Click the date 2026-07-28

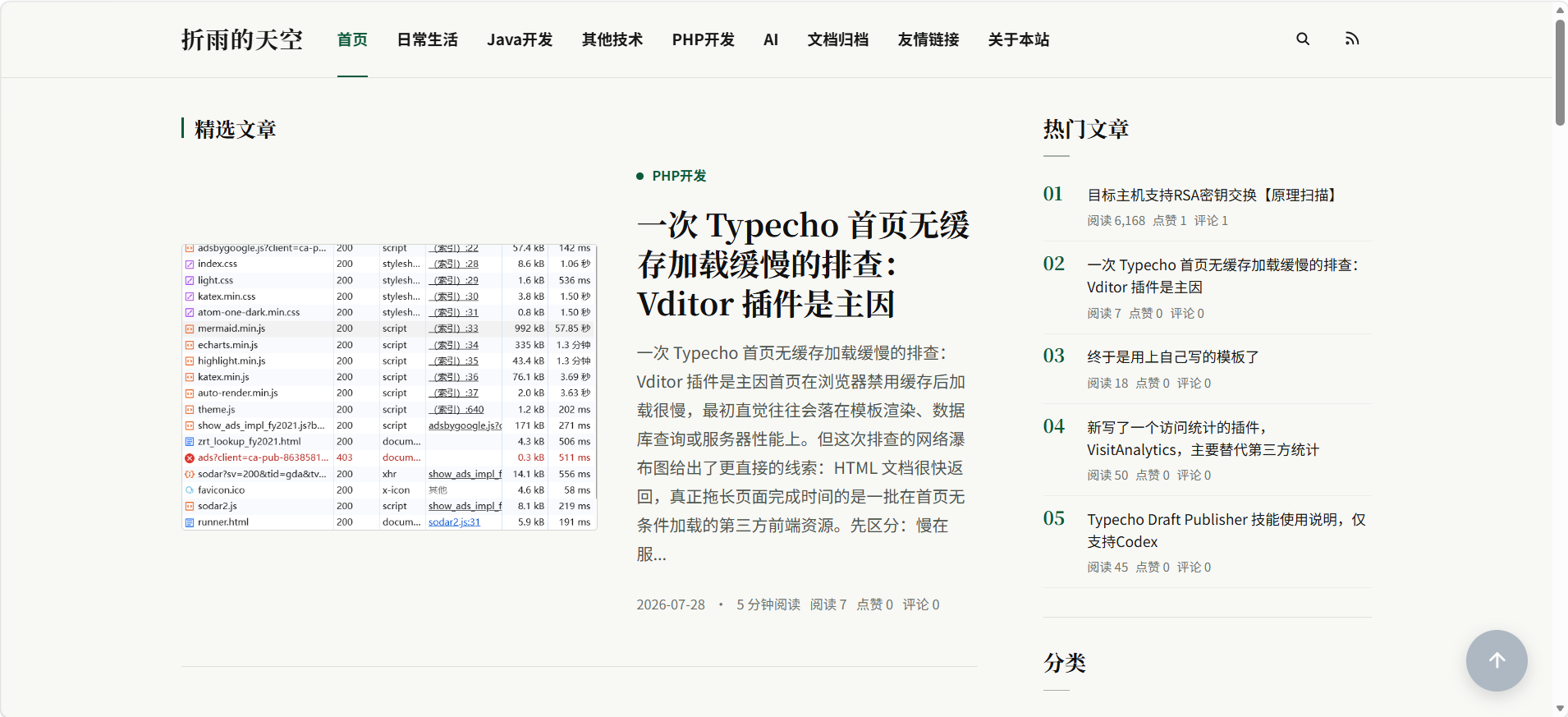pos(671,604)
